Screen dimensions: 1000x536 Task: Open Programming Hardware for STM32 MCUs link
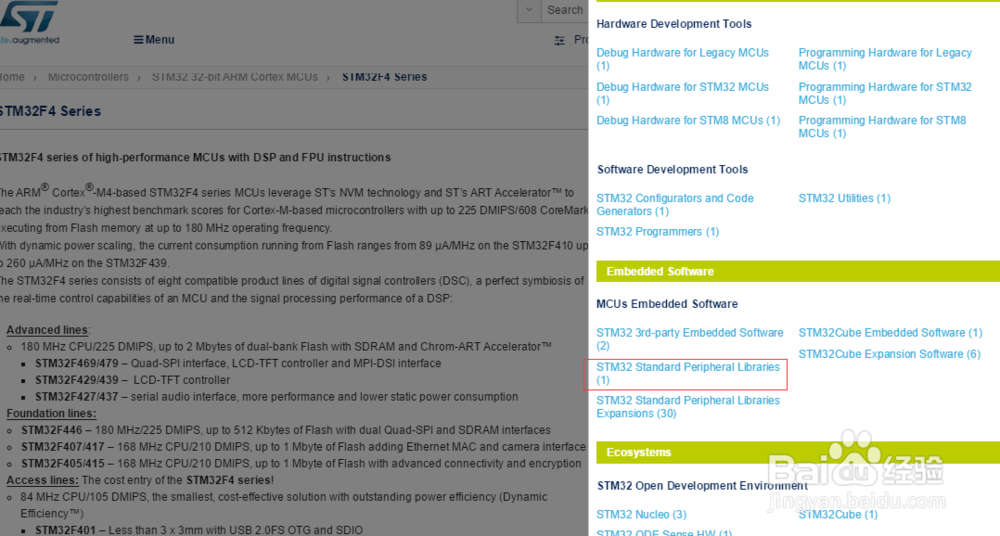tap(885, 93)
